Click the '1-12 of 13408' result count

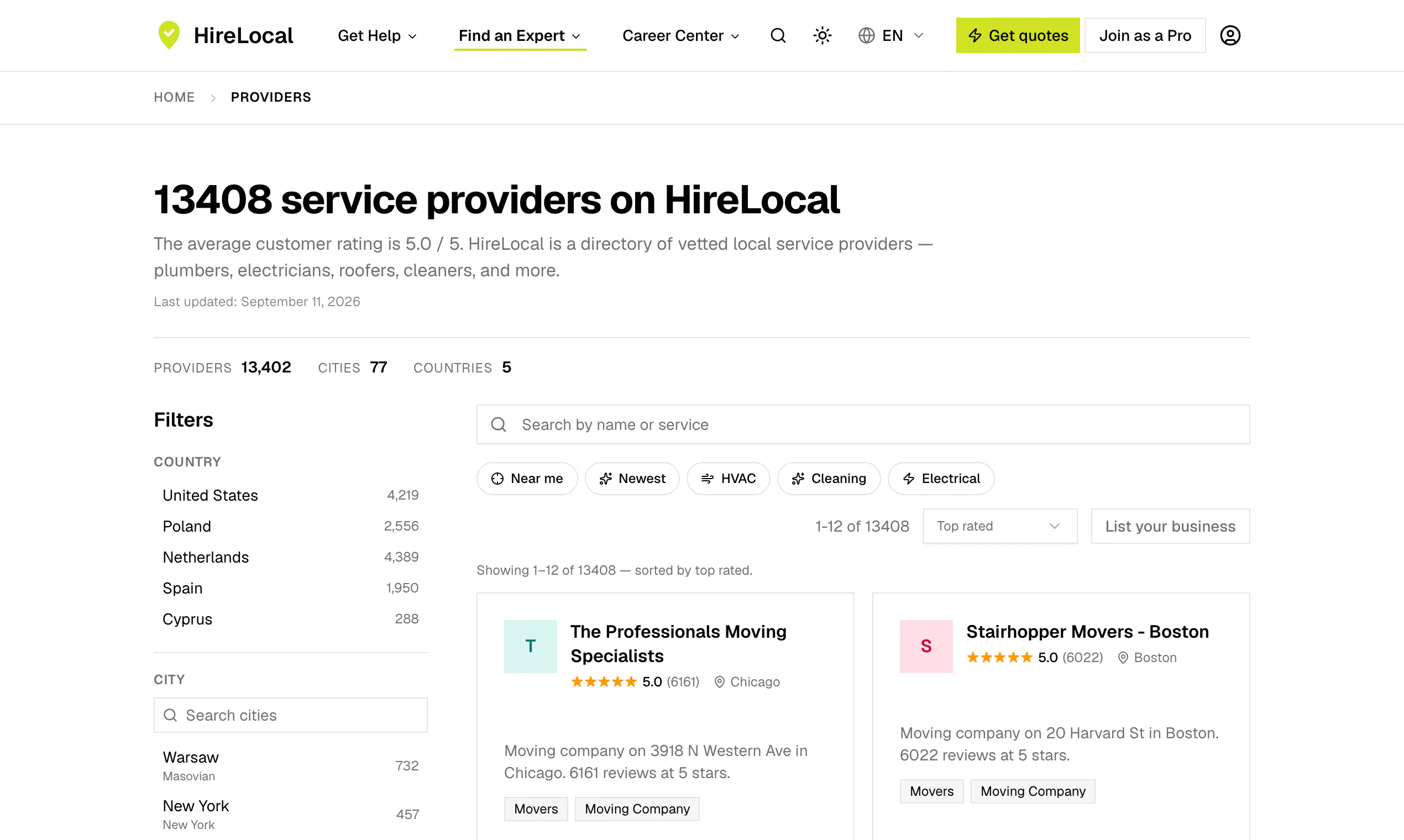pos(862,526)
